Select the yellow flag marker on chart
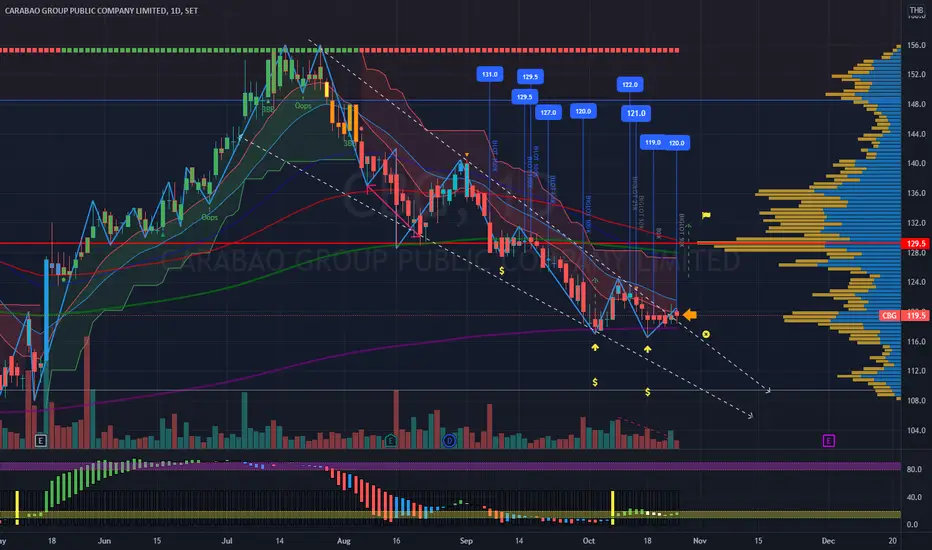The image size is (932, 550). click(706, 215)
